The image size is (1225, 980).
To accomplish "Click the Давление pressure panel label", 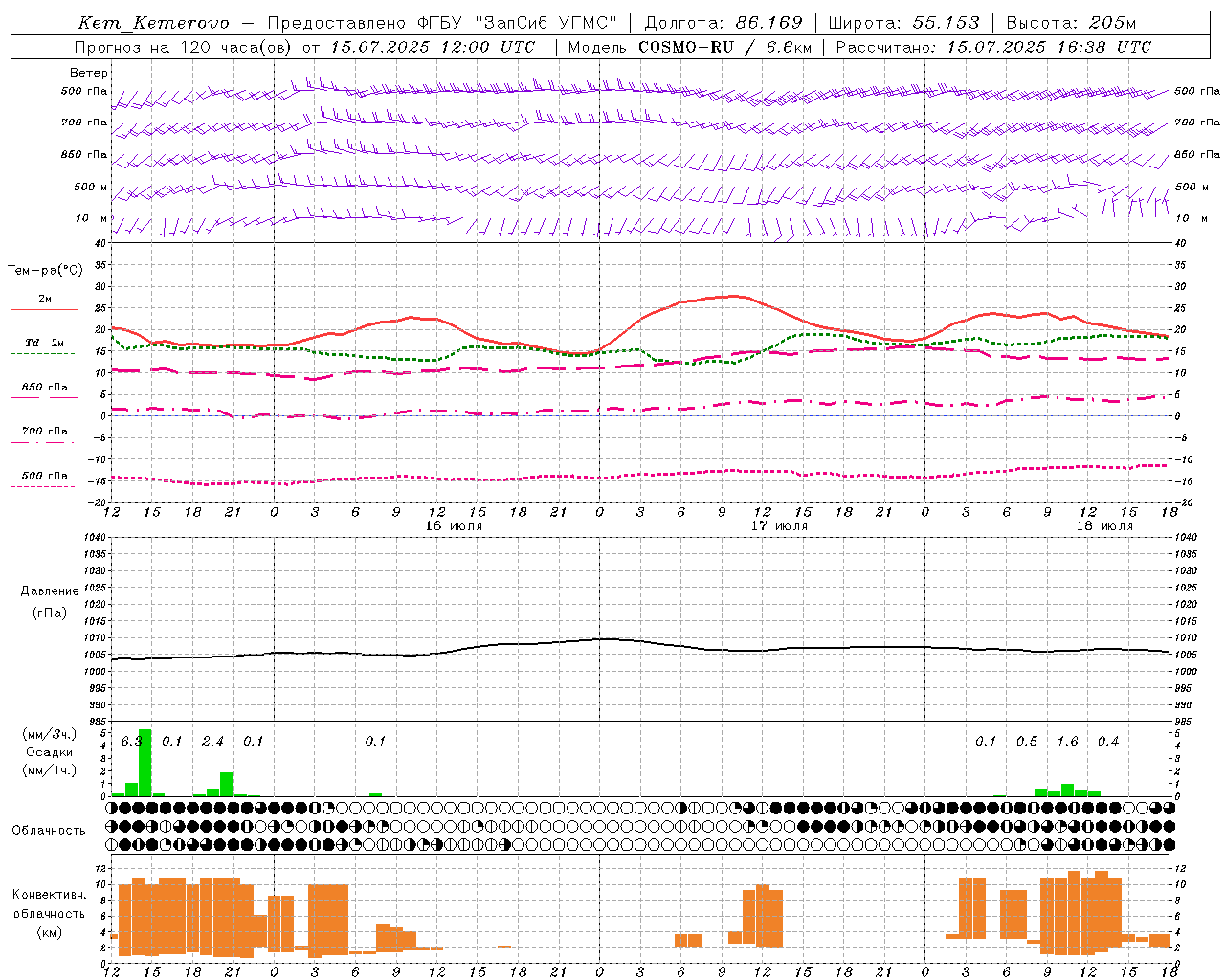I will click(50, 591).
